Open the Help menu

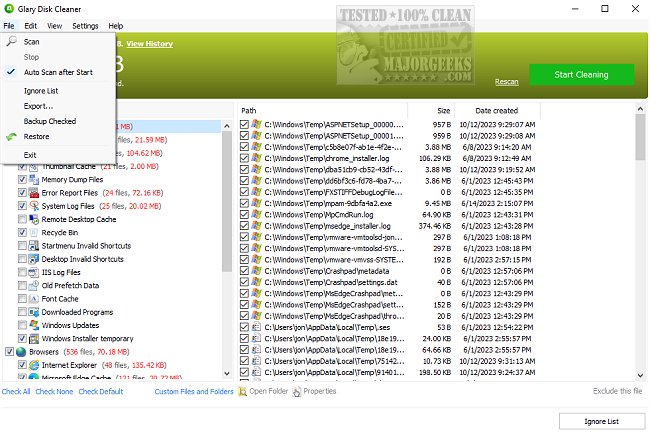pos(116,26)
